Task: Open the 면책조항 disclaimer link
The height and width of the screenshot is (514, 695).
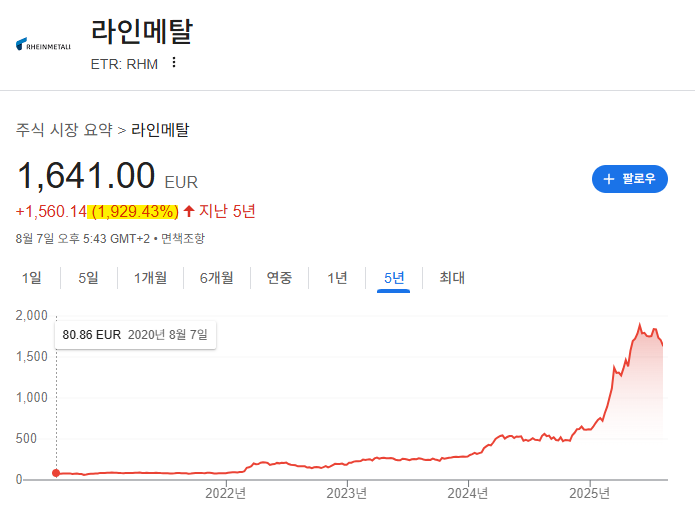Action: click(x=183, y=238)
